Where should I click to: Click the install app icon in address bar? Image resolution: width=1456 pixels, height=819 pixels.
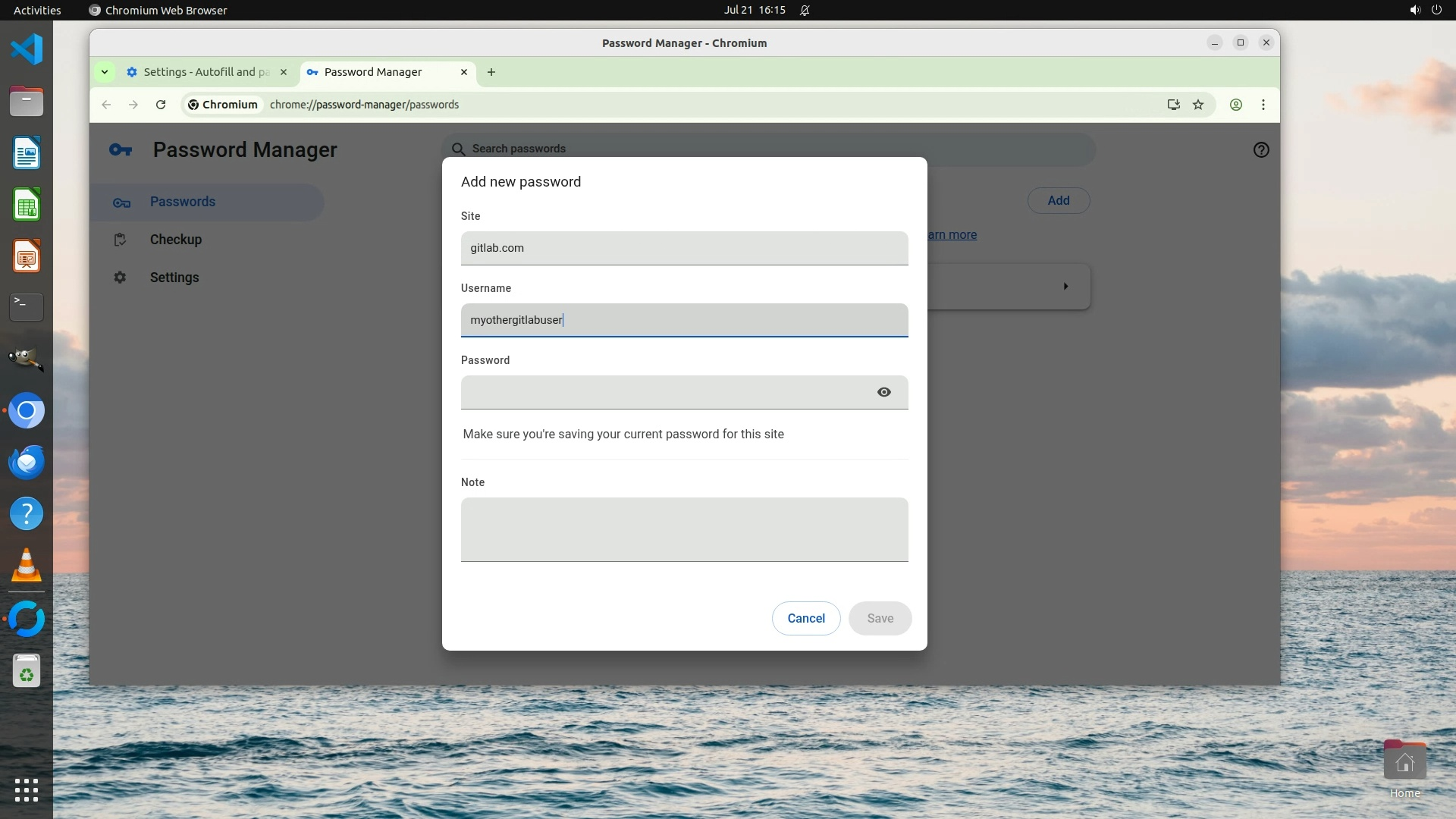click(x=1173, y=105)
